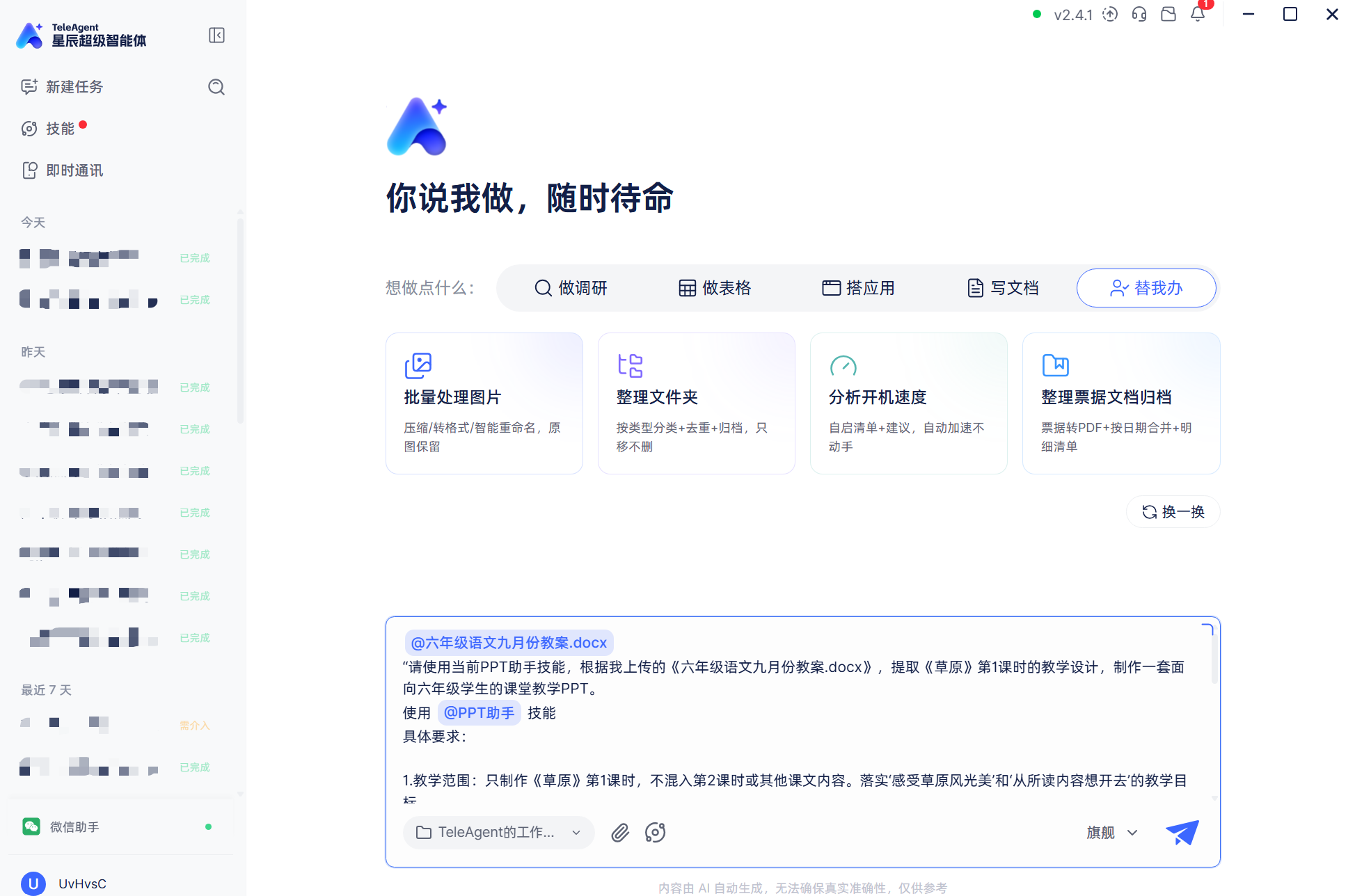Viewport: 1355px width, 896px height.
Task: Click the magnifier icon in 做调研
Action: (x=543, y=288)
